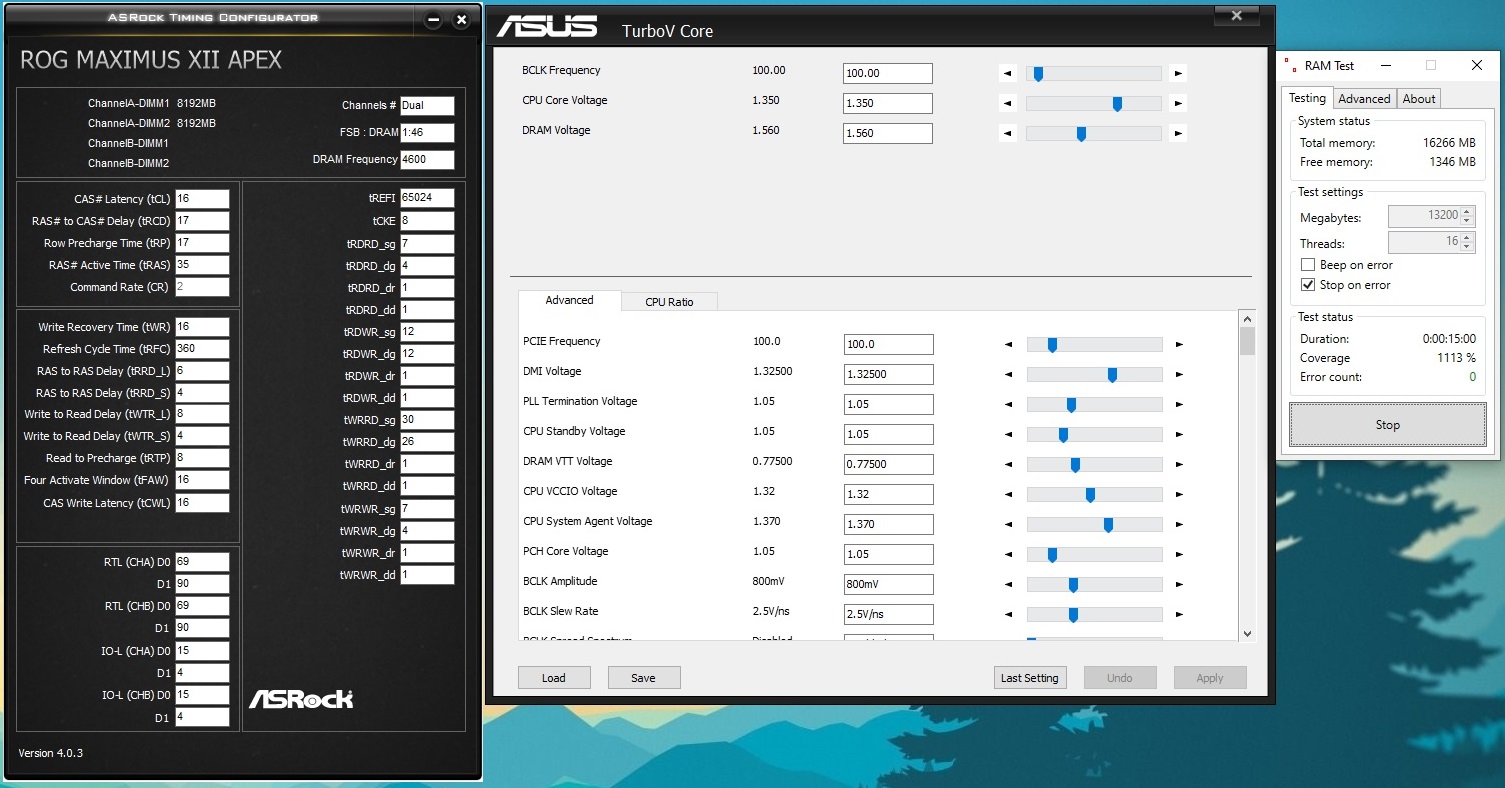Lower DMI Voltage using its left arrow
1505x788 pixels.
1009,374
